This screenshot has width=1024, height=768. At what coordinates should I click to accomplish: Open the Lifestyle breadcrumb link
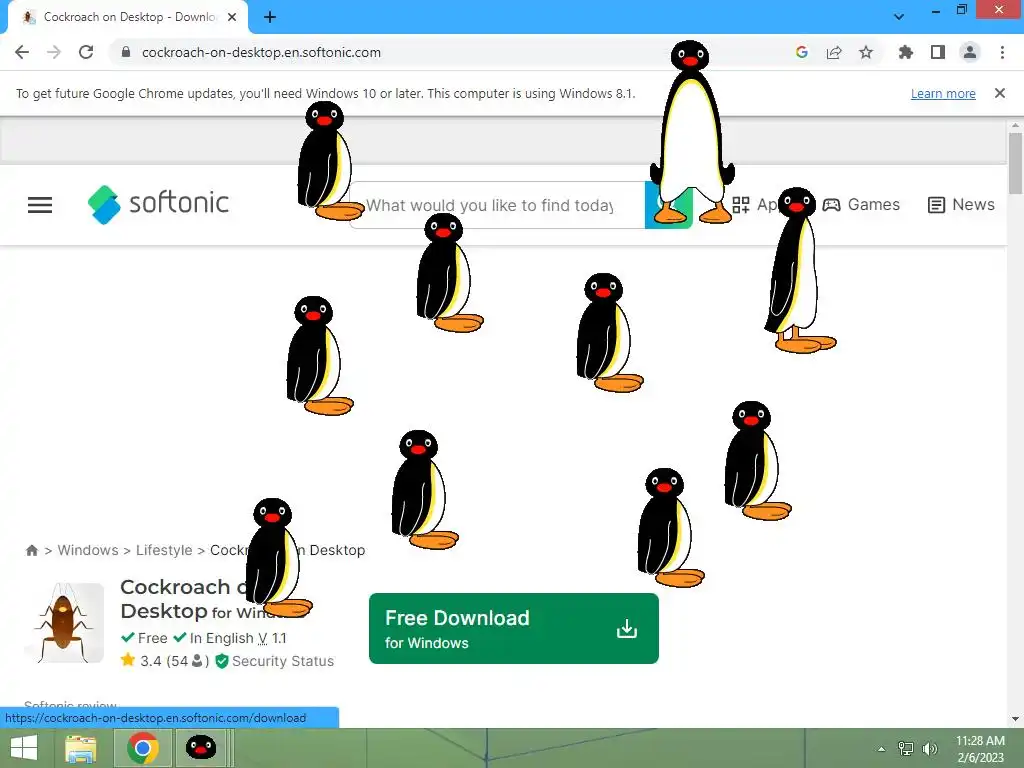pos(164,550)
